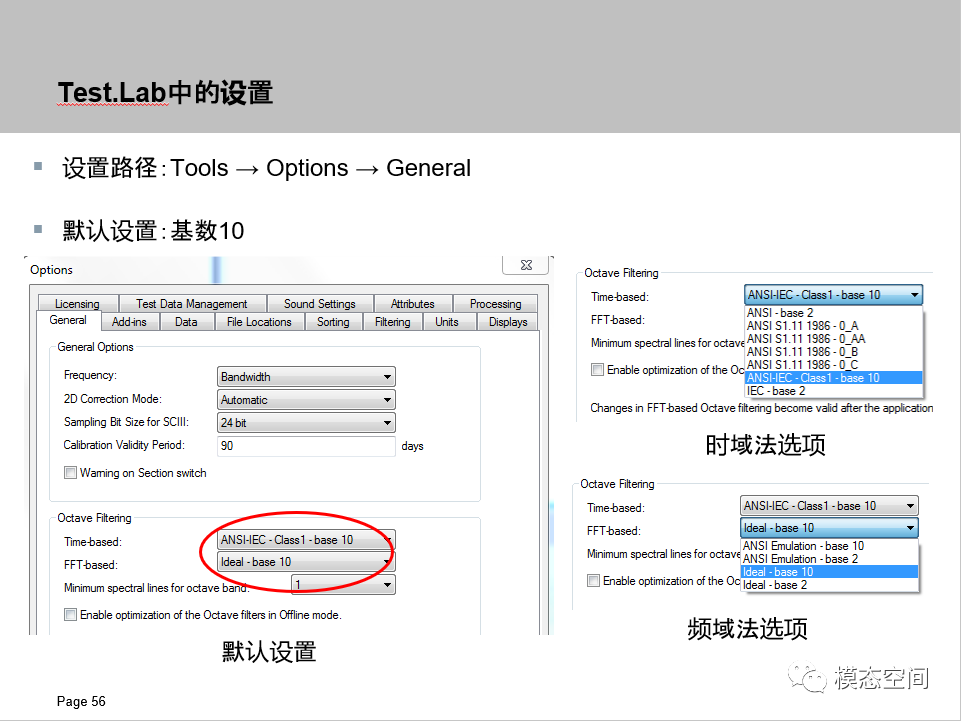The height and width of the screenshot is (721, 961).
Task: Select the Attributes tab
Action: pyautogui.click(x=412, y=303)
